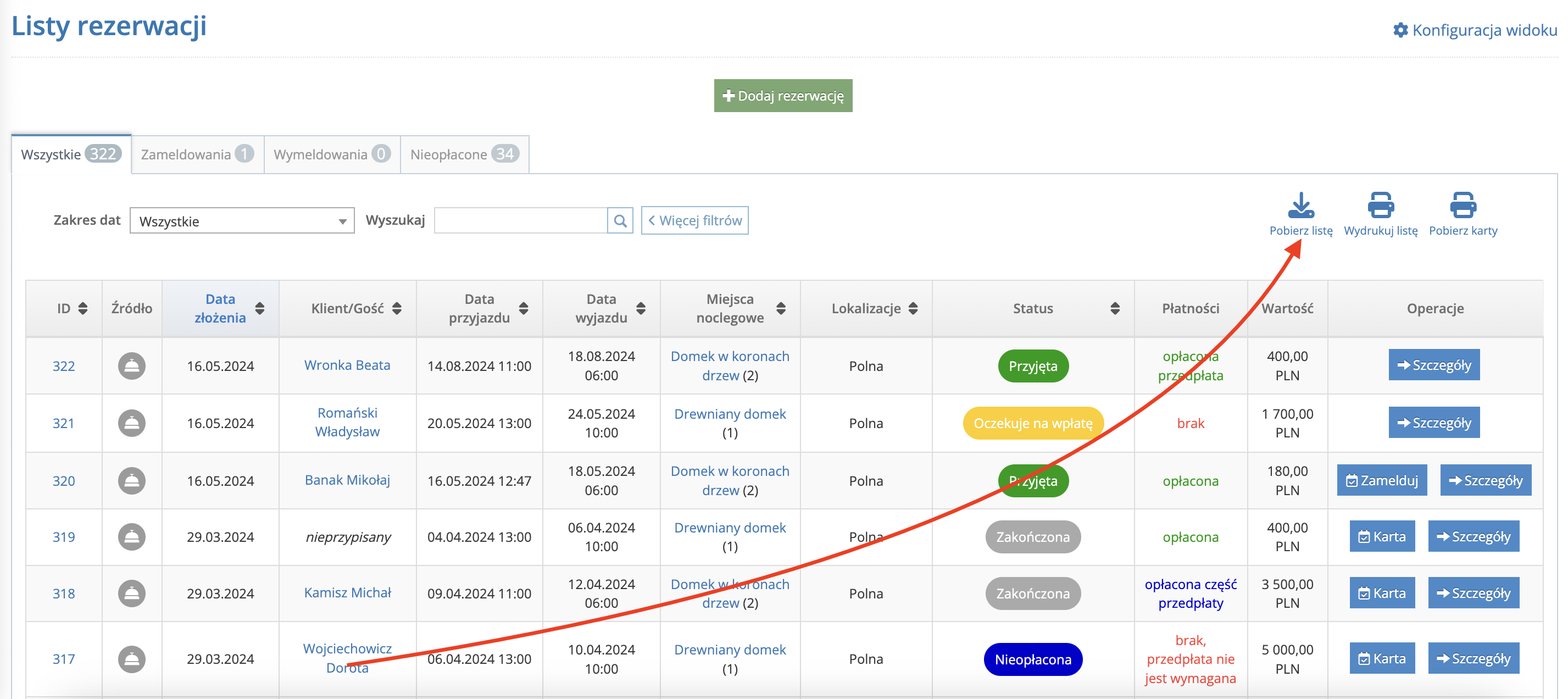The image size is (1568, 699).
Task: Open reservation ID 319 link
Action: pyautogui.click(x=63, y=537)
